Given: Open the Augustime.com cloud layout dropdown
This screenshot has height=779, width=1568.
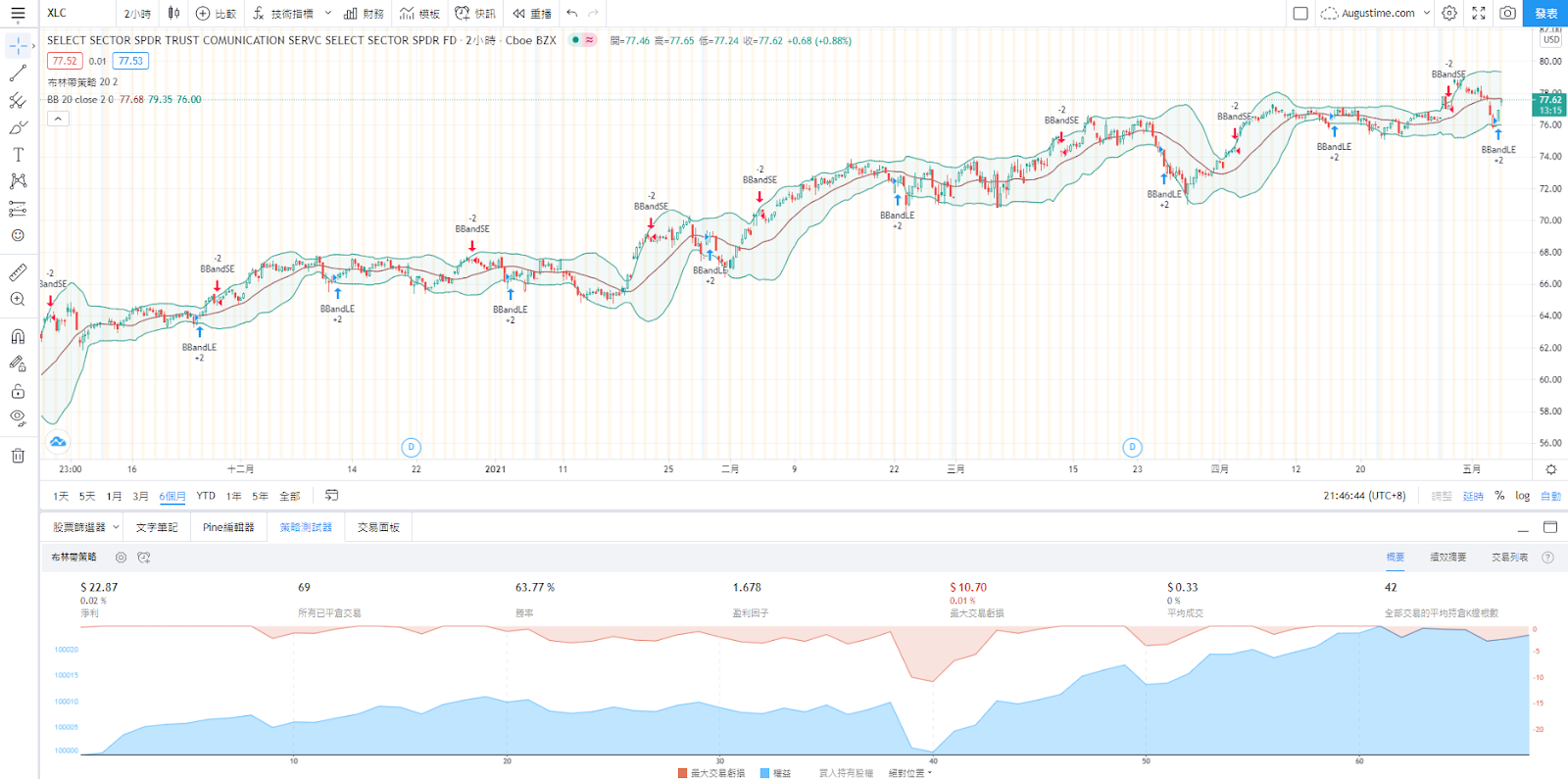Looking at the screenshot, I should pyautogui.click(x=1375, y=13).
